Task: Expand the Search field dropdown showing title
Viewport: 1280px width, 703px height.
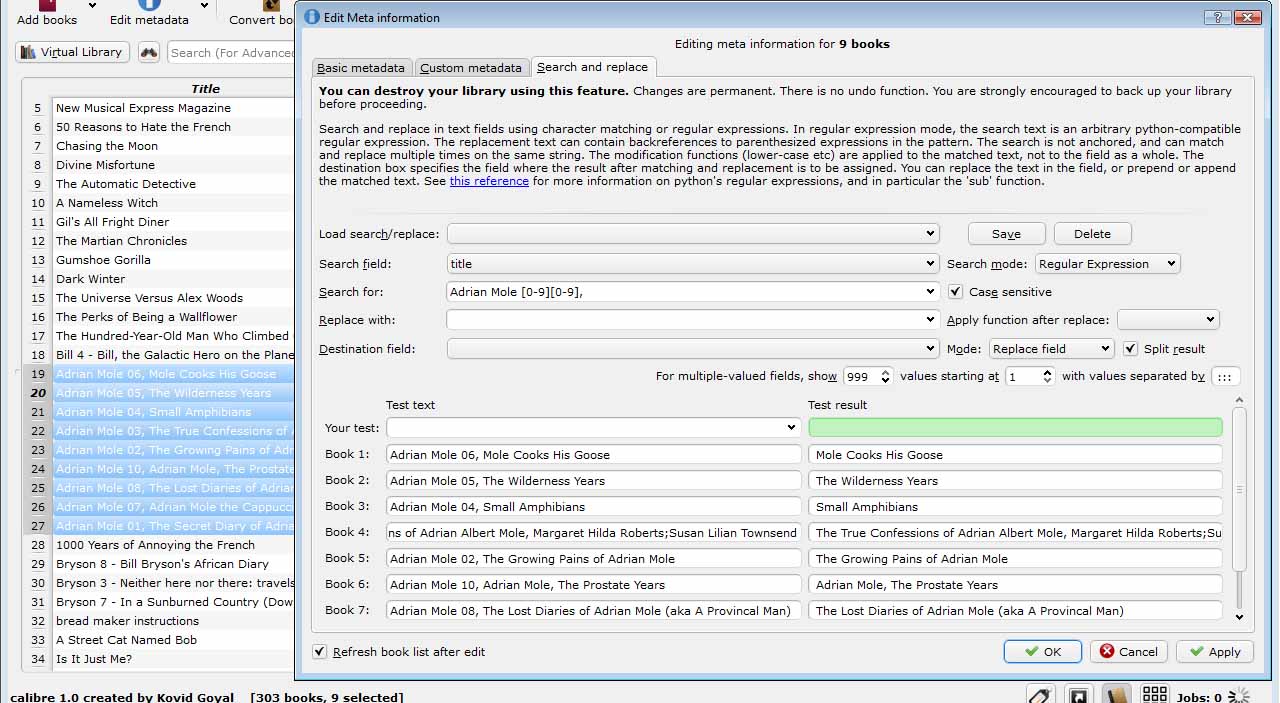Action: pos(692,264)
